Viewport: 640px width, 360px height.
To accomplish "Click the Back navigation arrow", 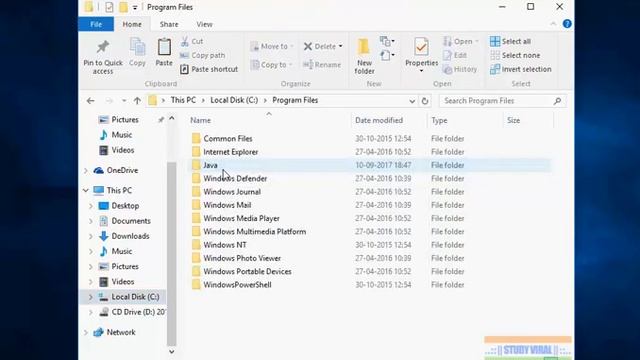I will [x=91, y=100].
